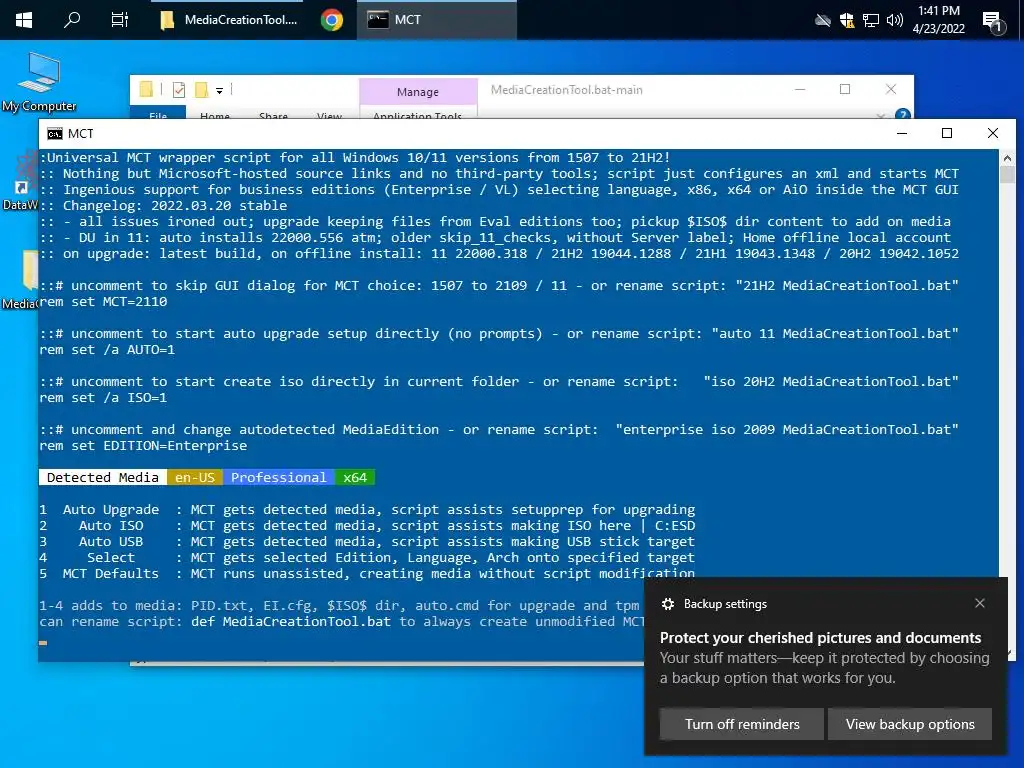Select the MCT console taskbar button
Viewport: 1024px width, 768px height.
(436, 20)
